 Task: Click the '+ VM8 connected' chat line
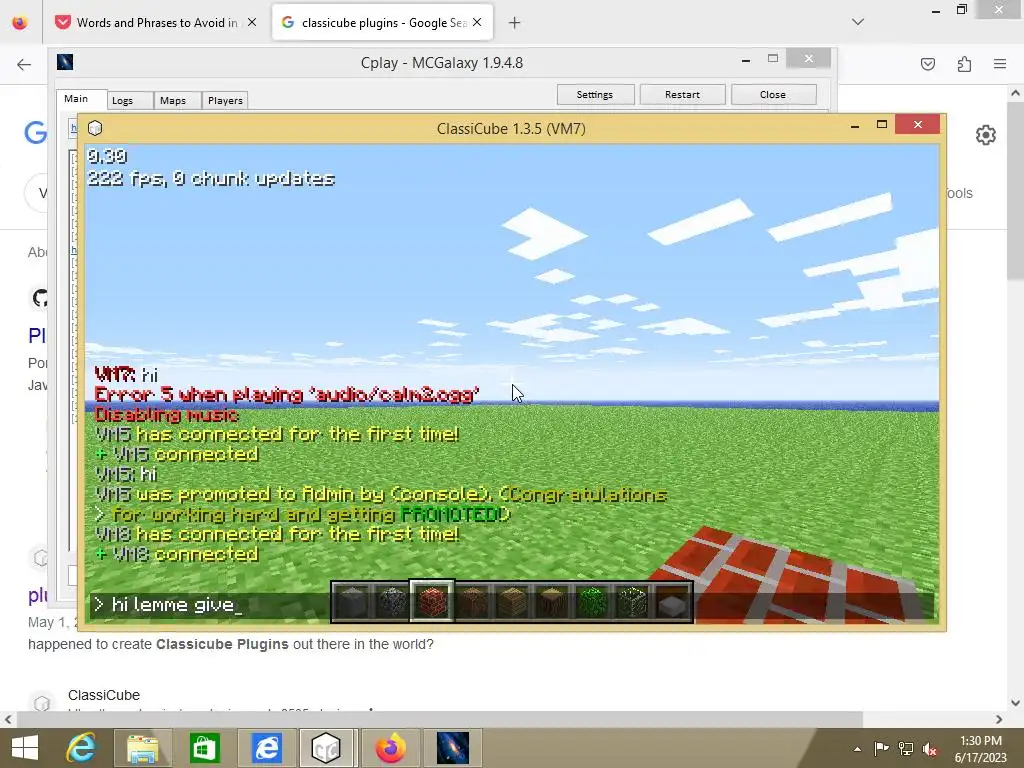coord(177,554)
